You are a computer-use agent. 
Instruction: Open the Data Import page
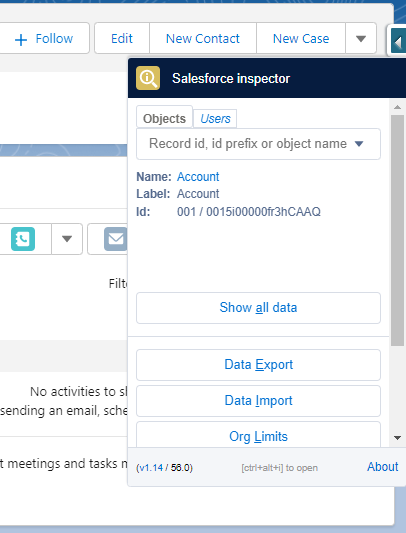coord(258,401)
